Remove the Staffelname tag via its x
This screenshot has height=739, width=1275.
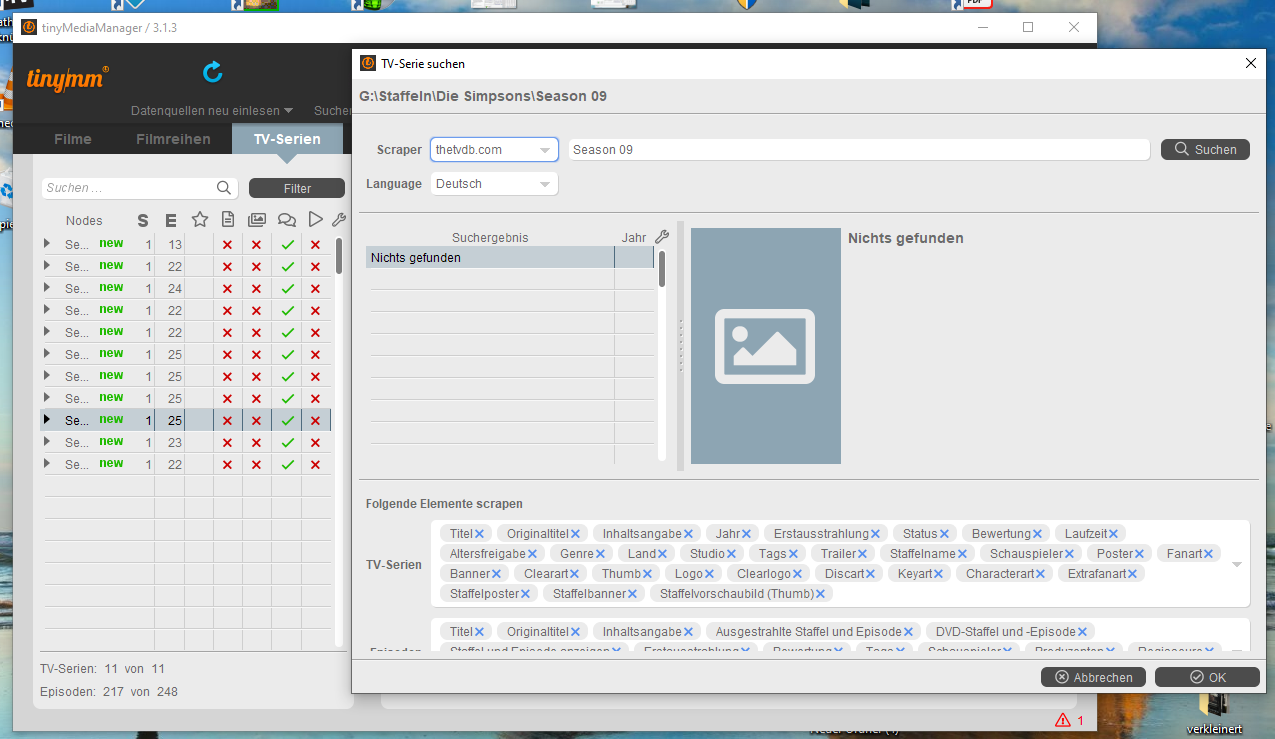click(x=962, y=554)
